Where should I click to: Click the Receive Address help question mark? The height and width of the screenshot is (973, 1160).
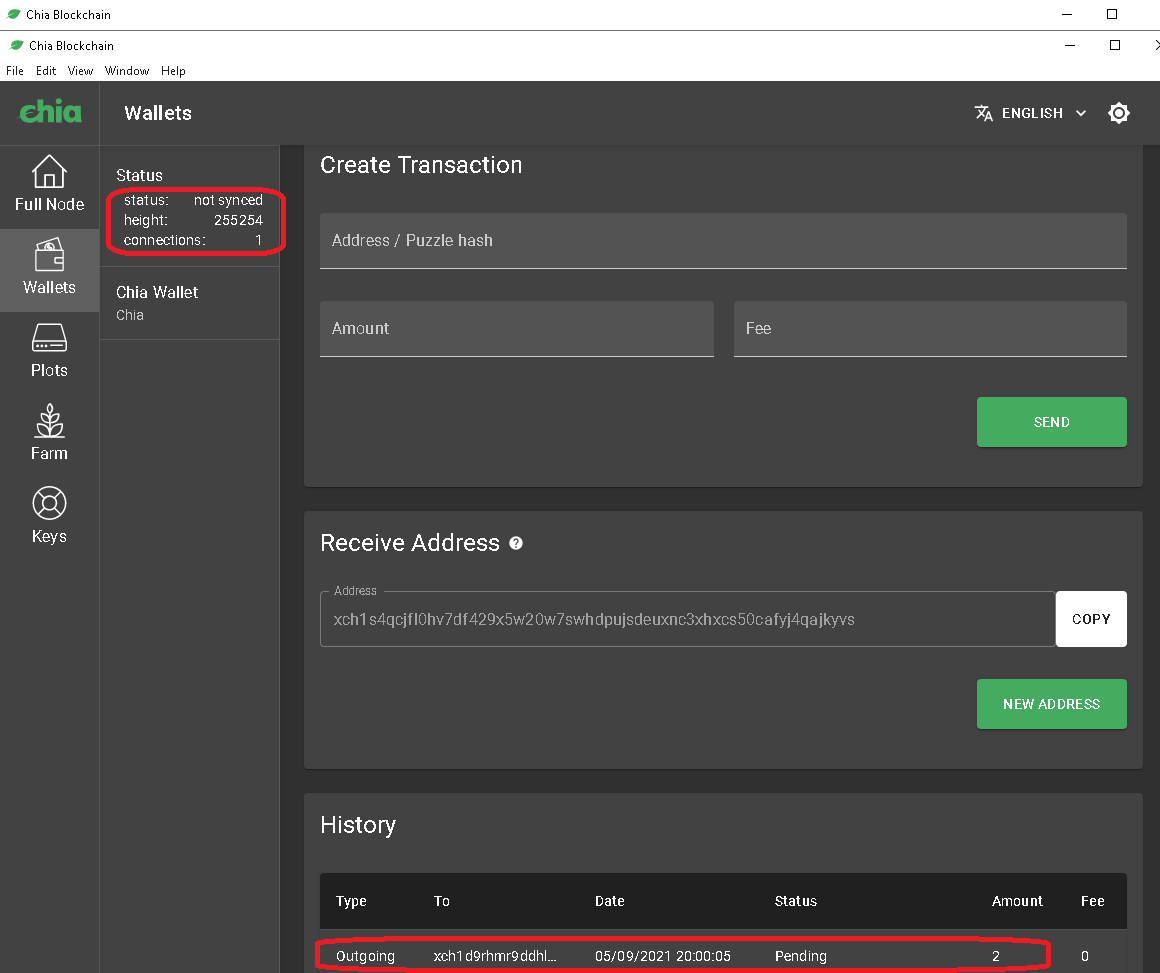pyautogui.click(x=516, y=543)
